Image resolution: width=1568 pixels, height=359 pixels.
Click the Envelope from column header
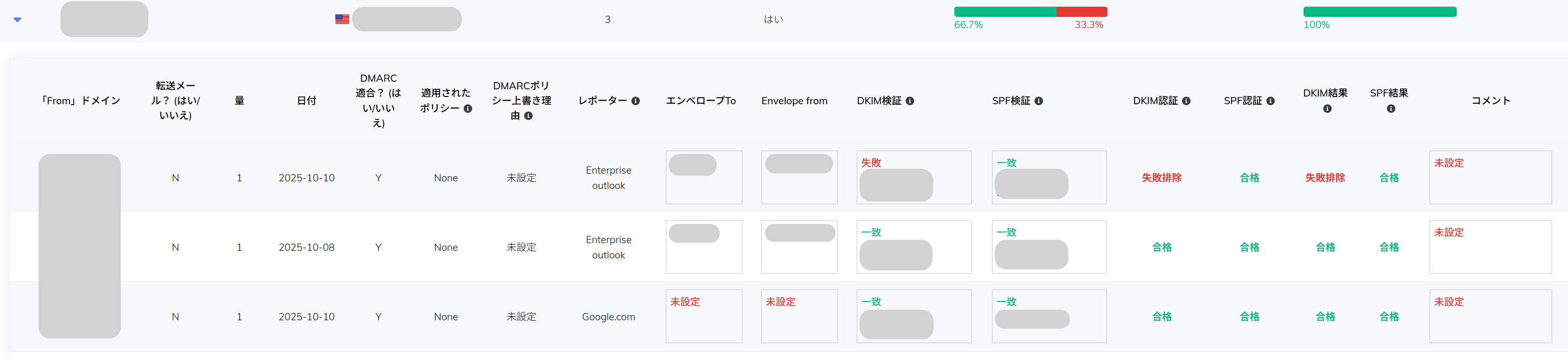click(x=794, y=101)
